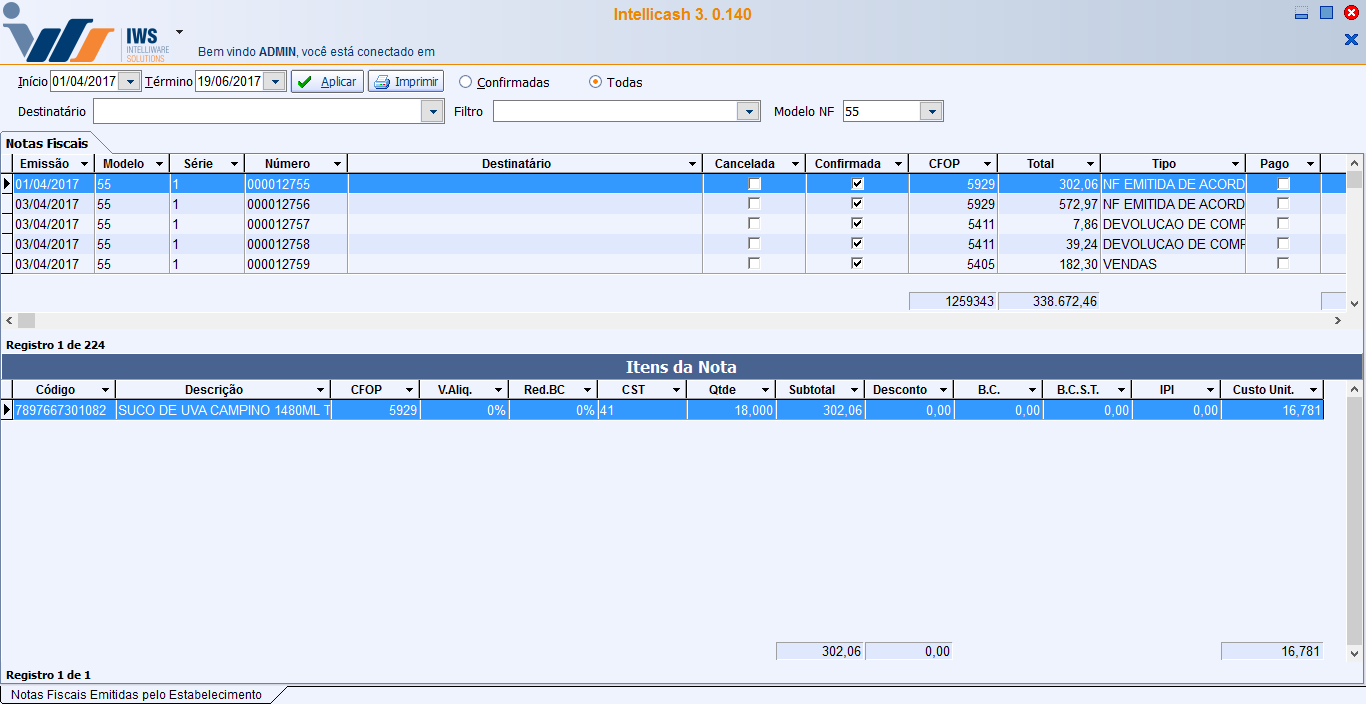Open the Custo Unit. column filter arrow
Image resolution: width=1366 pixels, height=704 pixels.
pos(1313,390)
